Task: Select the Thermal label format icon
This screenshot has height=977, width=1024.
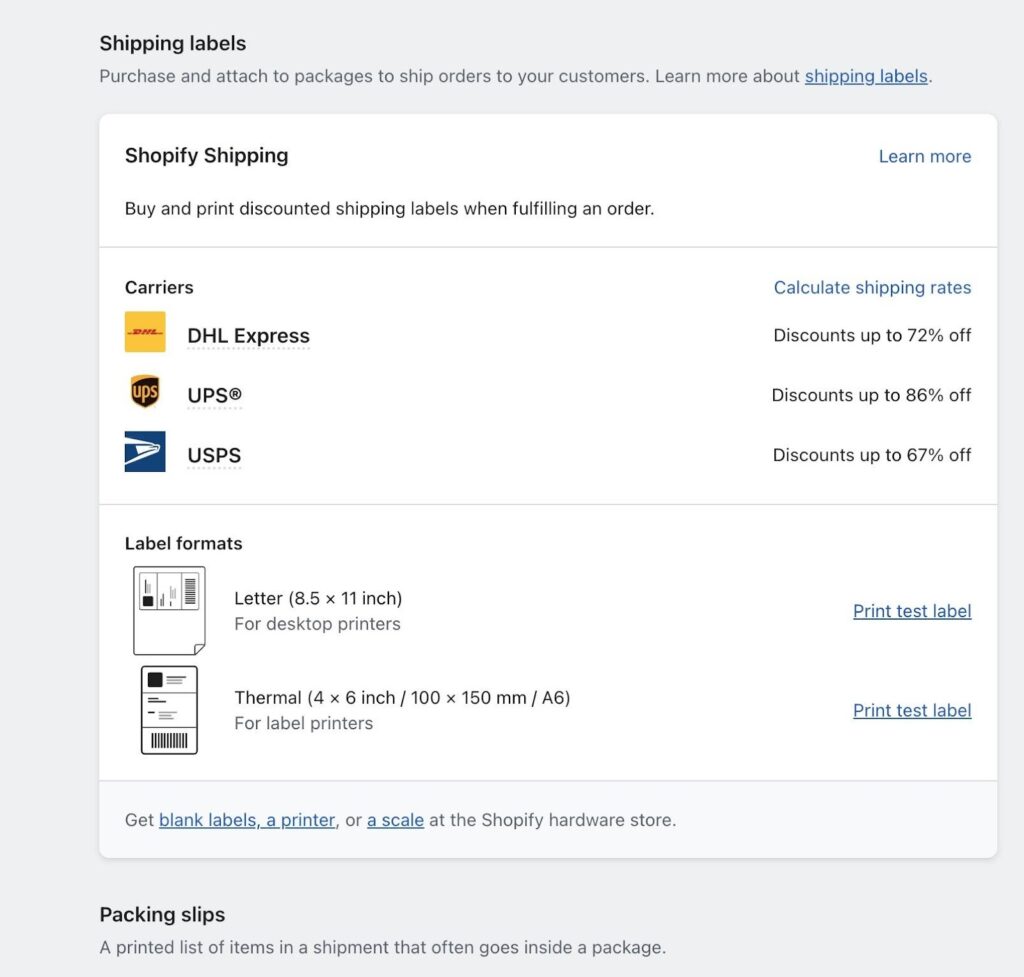Action: tap(169, 710)
